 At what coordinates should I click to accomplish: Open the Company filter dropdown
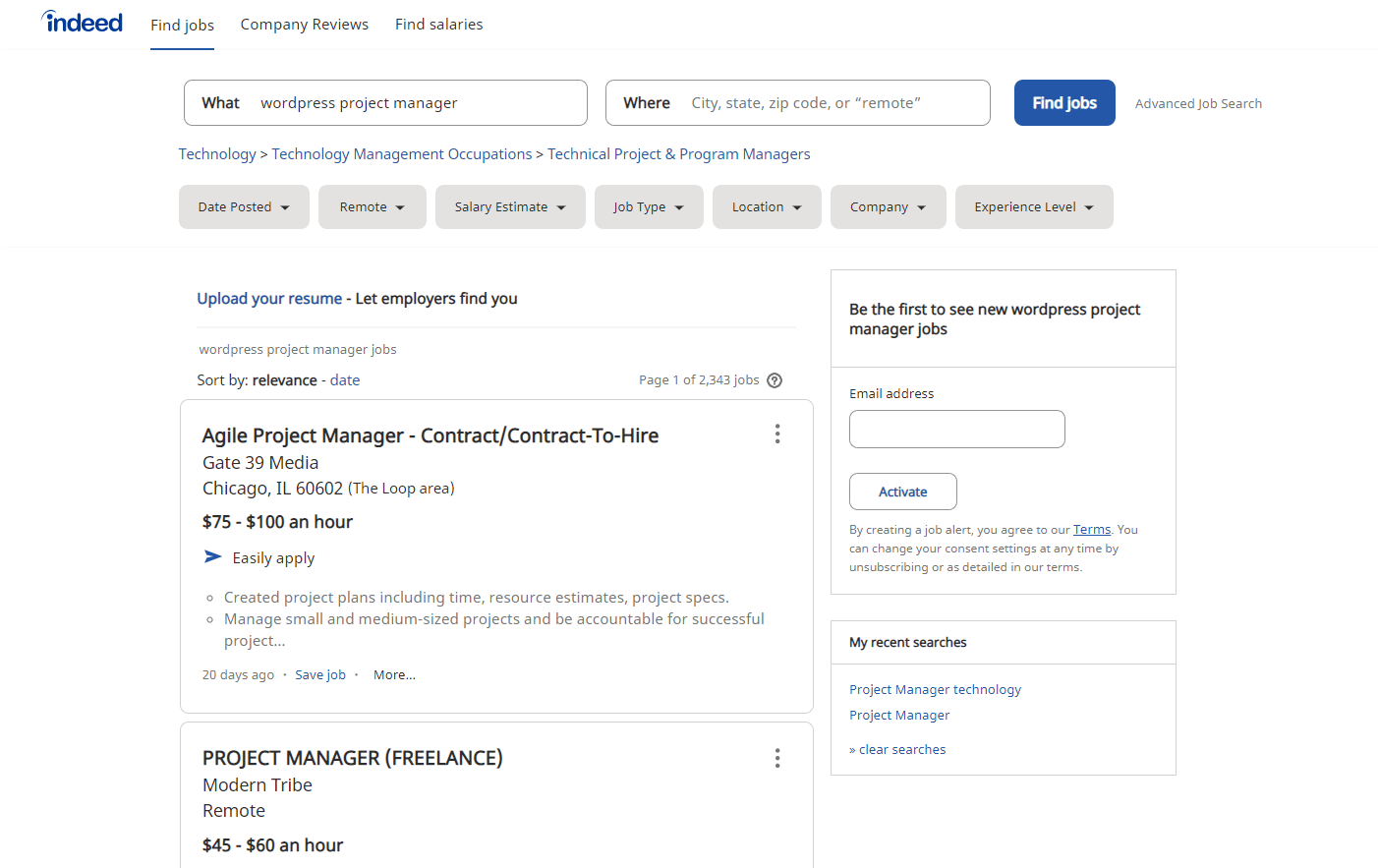click(x=889, y=207)
